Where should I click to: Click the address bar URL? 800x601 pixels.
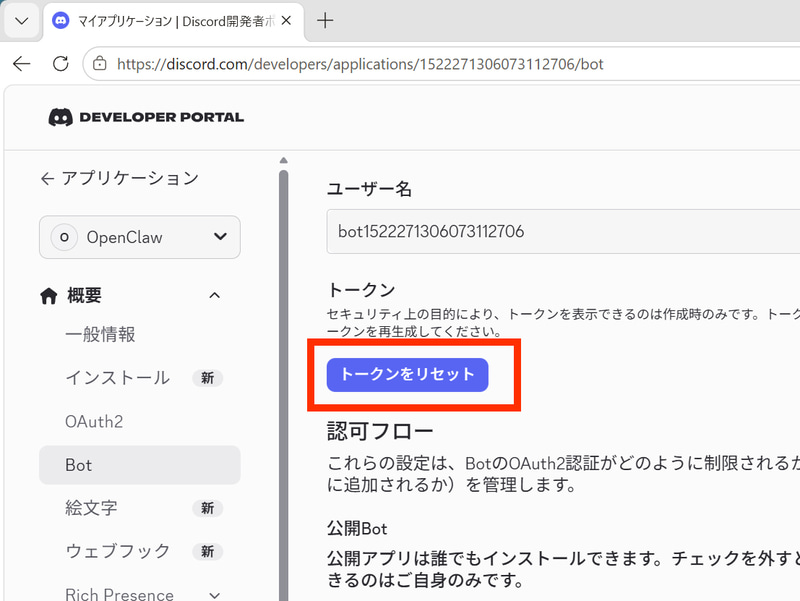(360, 64)
